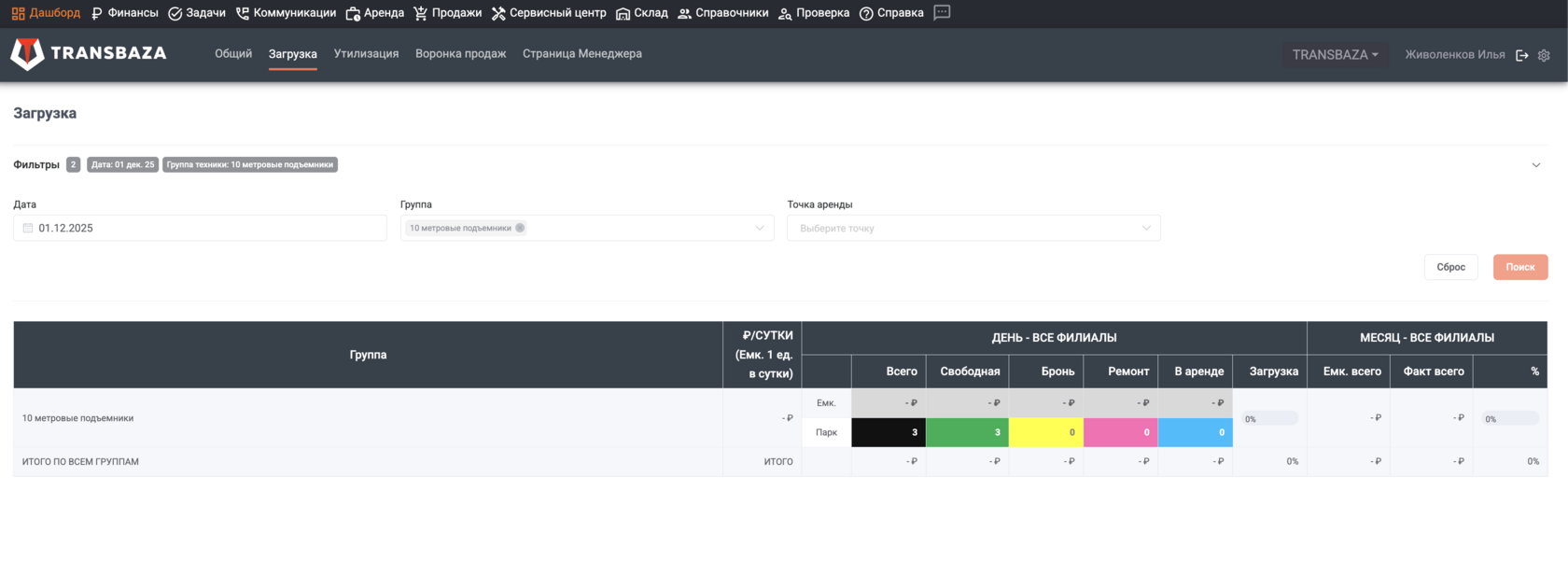Open Продажи cart icon menu
This screenshot has height=561, width=1568.
tap(448, 13)
